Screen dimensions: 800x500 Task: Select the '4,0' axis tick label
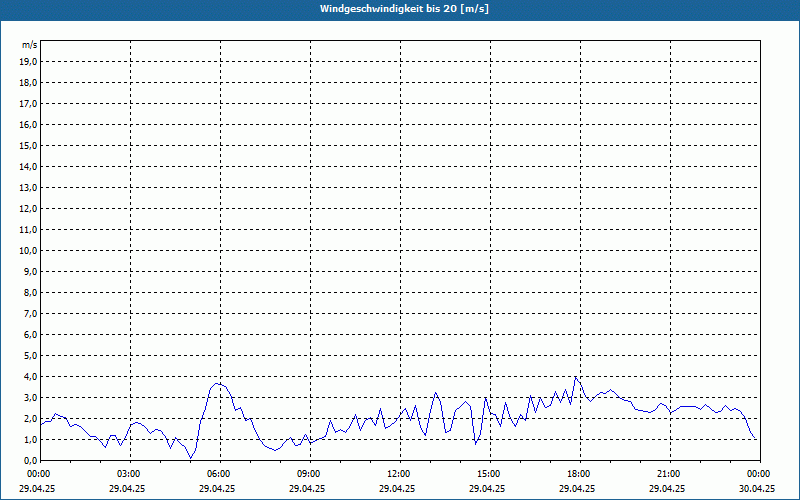(32, 376)
